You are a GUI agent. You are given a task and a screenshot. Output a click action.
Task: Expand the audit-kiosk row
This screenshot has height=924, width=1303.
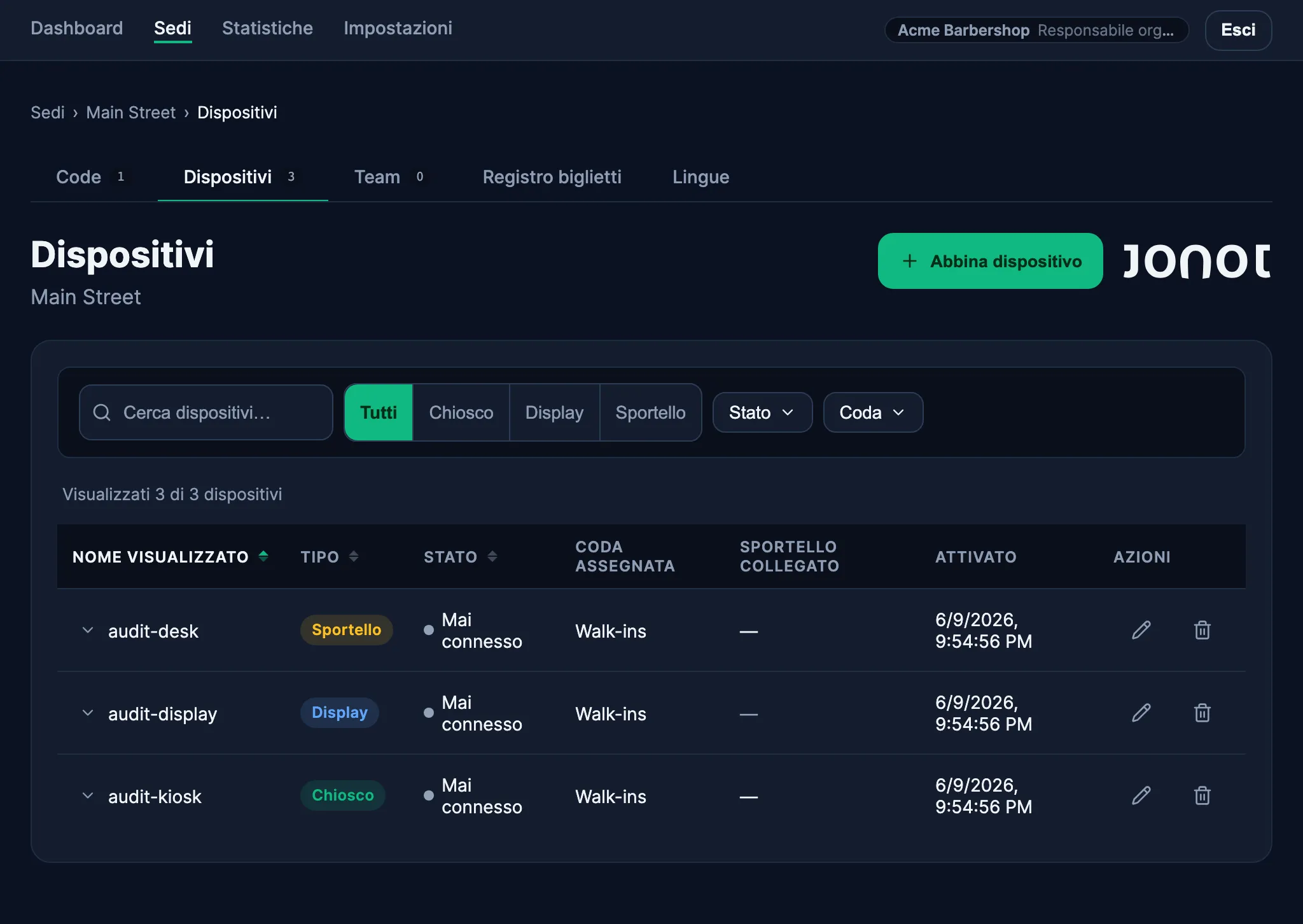tap(88, 795)
